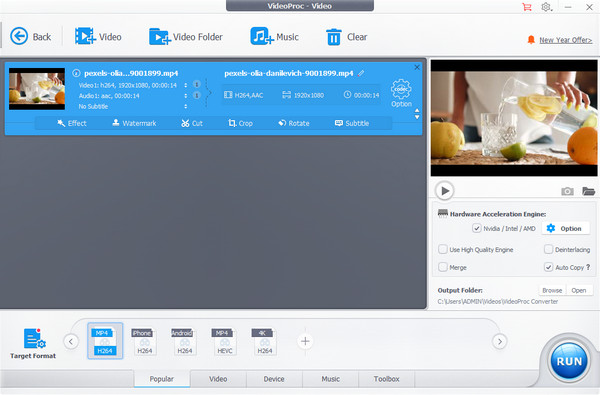Play the video preview
600x395 pixels.
pyautogui.click(x=444, y=191)
